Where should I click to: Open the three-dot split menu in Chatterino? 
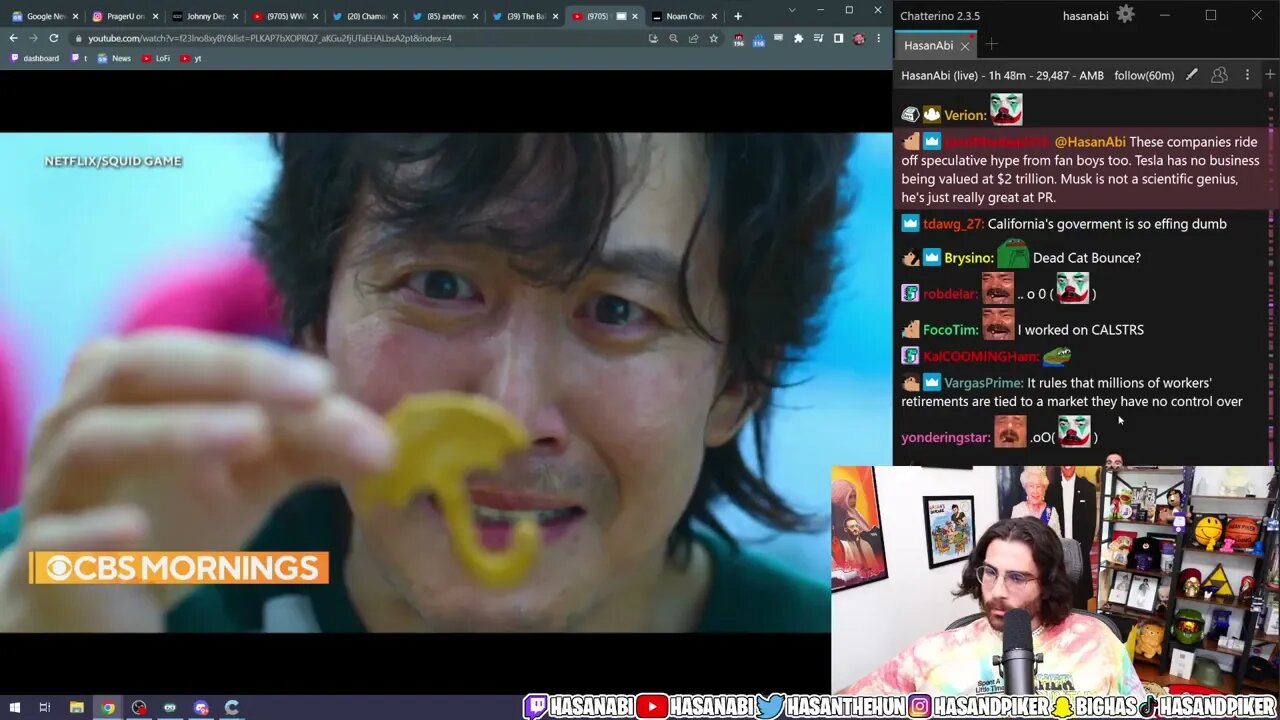tap(1247, 75)
